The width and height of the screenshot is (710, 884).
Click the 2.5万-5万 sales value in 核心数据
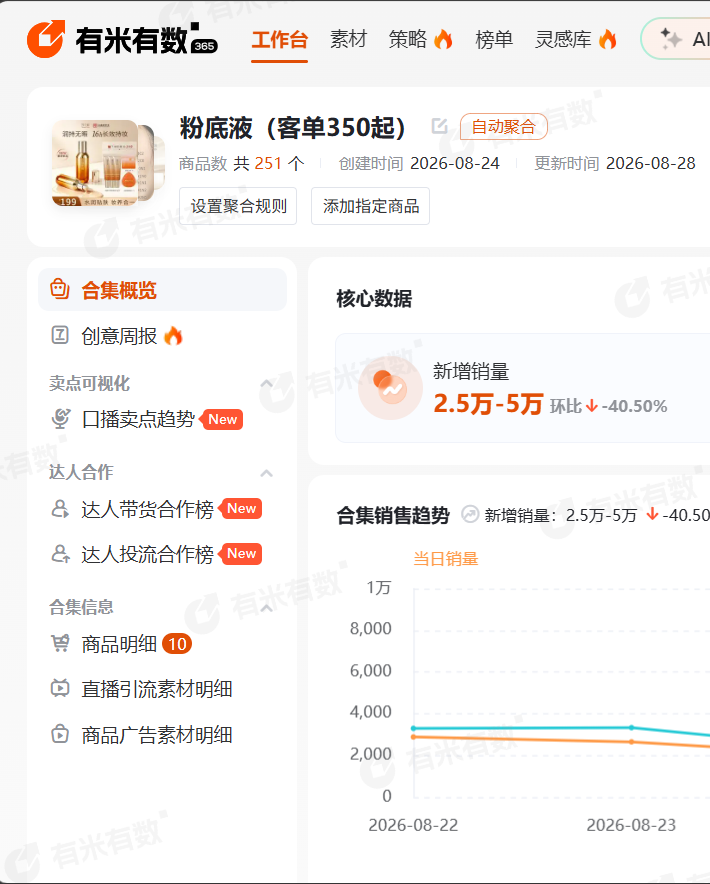tap(488, 404)
